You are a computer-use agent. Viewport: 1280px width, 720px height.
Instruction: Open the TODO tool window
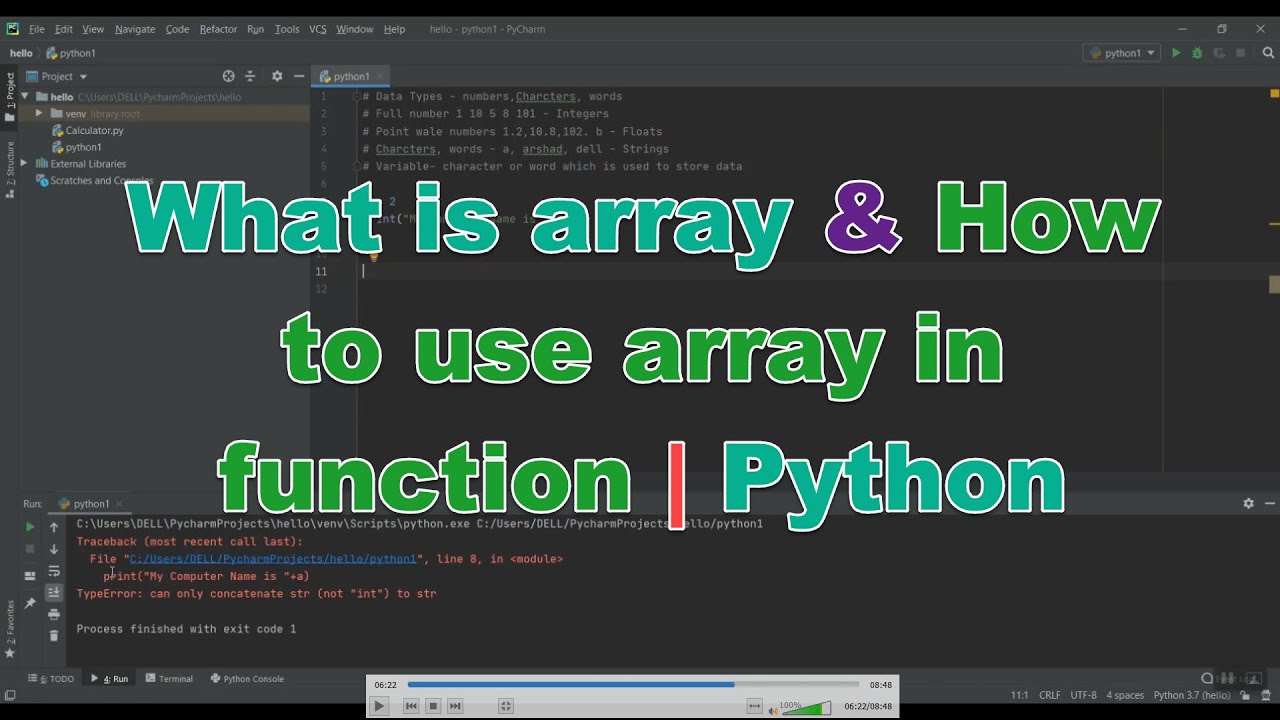[x=52, y=679]
